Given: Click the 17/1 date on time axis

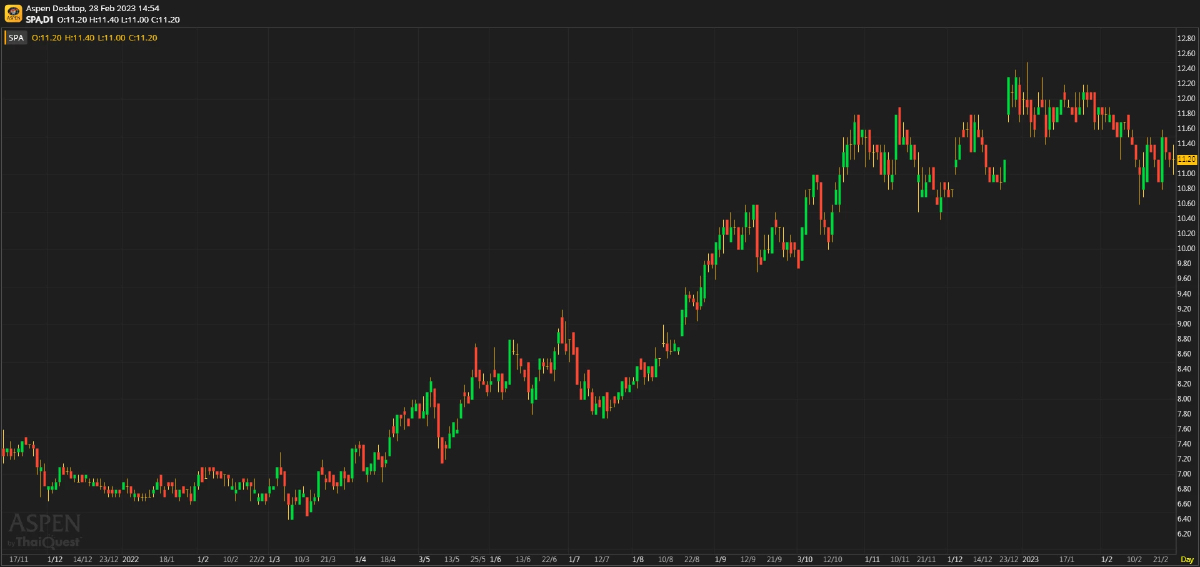Looking at the screenshot, I should (x=1066, y=559).
